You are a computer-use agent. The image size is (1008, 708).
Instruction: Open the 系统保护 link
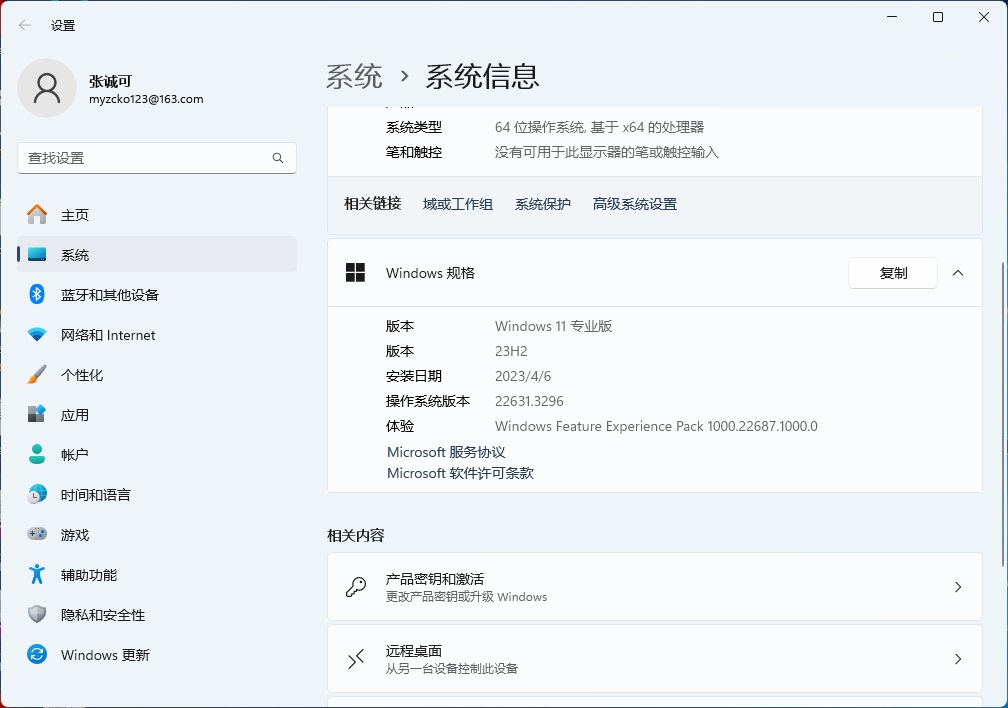(543, 204)
